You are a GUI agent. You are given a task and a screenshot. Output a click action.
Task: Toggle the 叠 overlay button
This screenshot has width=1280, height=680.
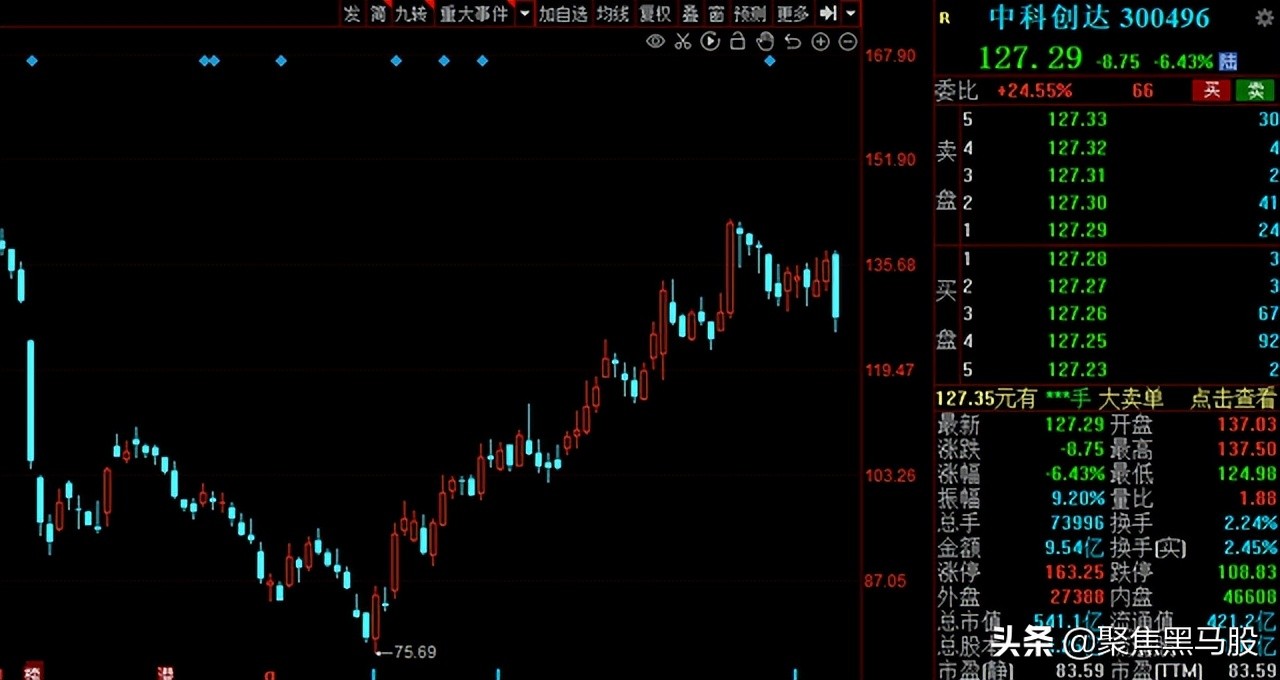click(690, 13)
